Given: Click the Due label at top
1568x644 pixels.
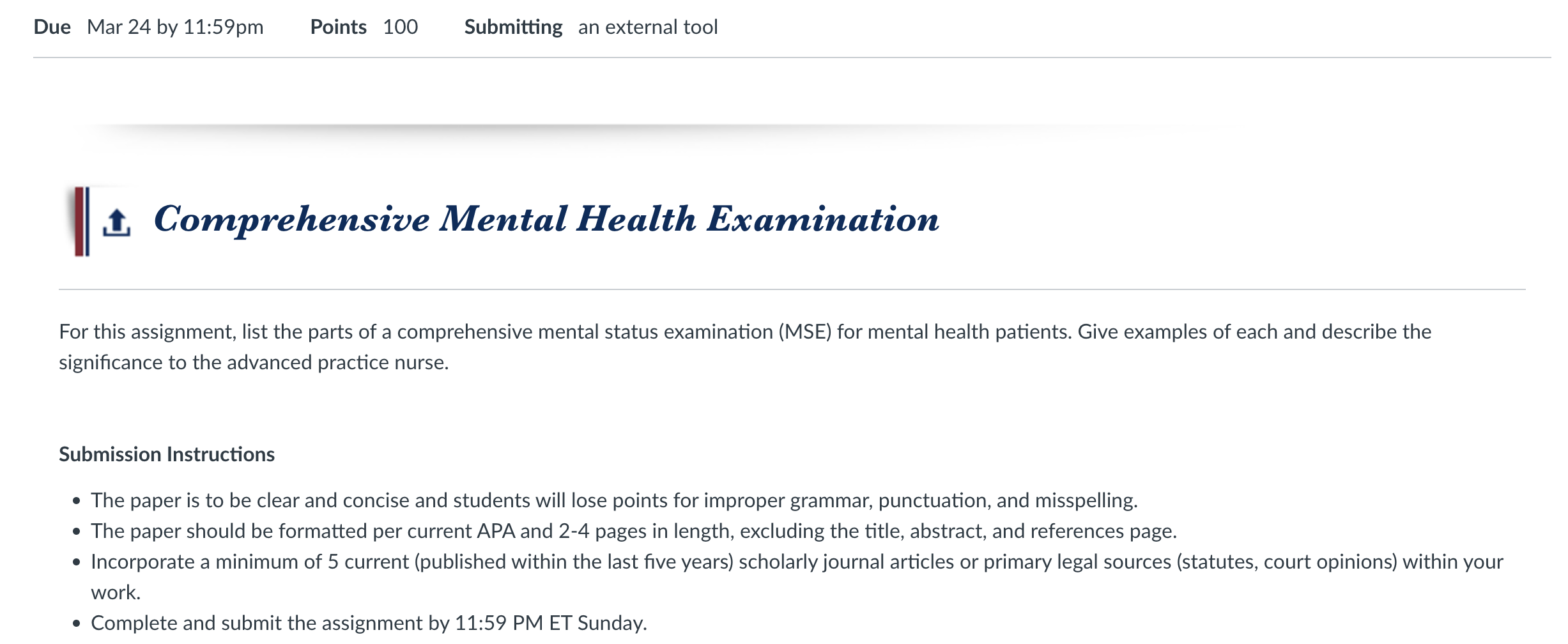Looking at the screenshot, I should coord(52,27).
